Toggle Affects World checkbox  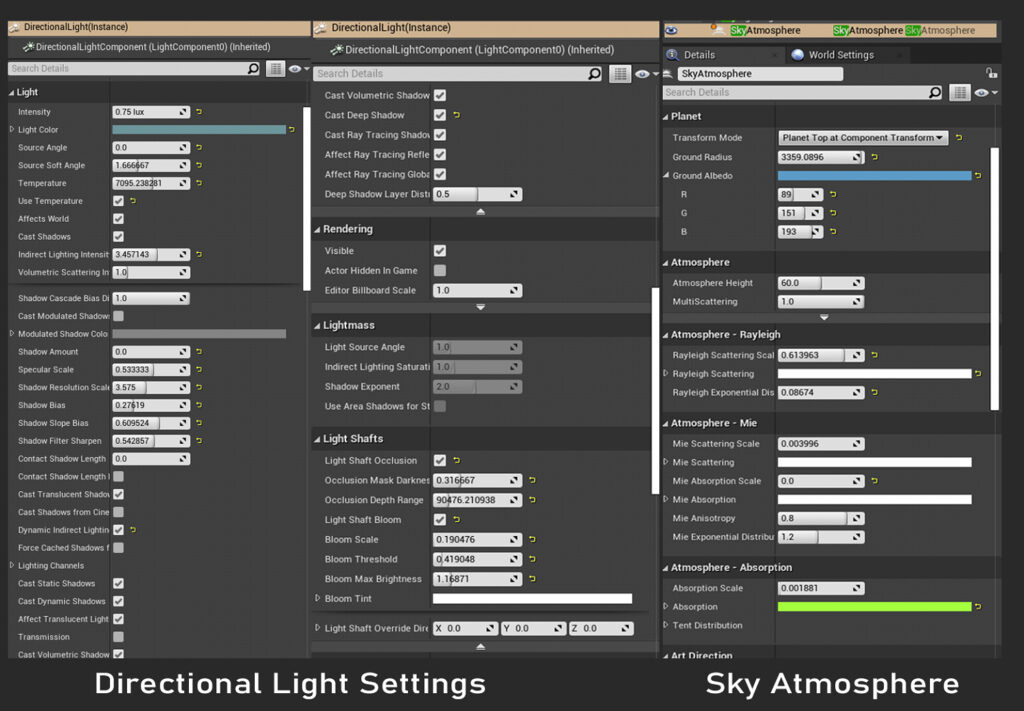[x=118, y=219]
